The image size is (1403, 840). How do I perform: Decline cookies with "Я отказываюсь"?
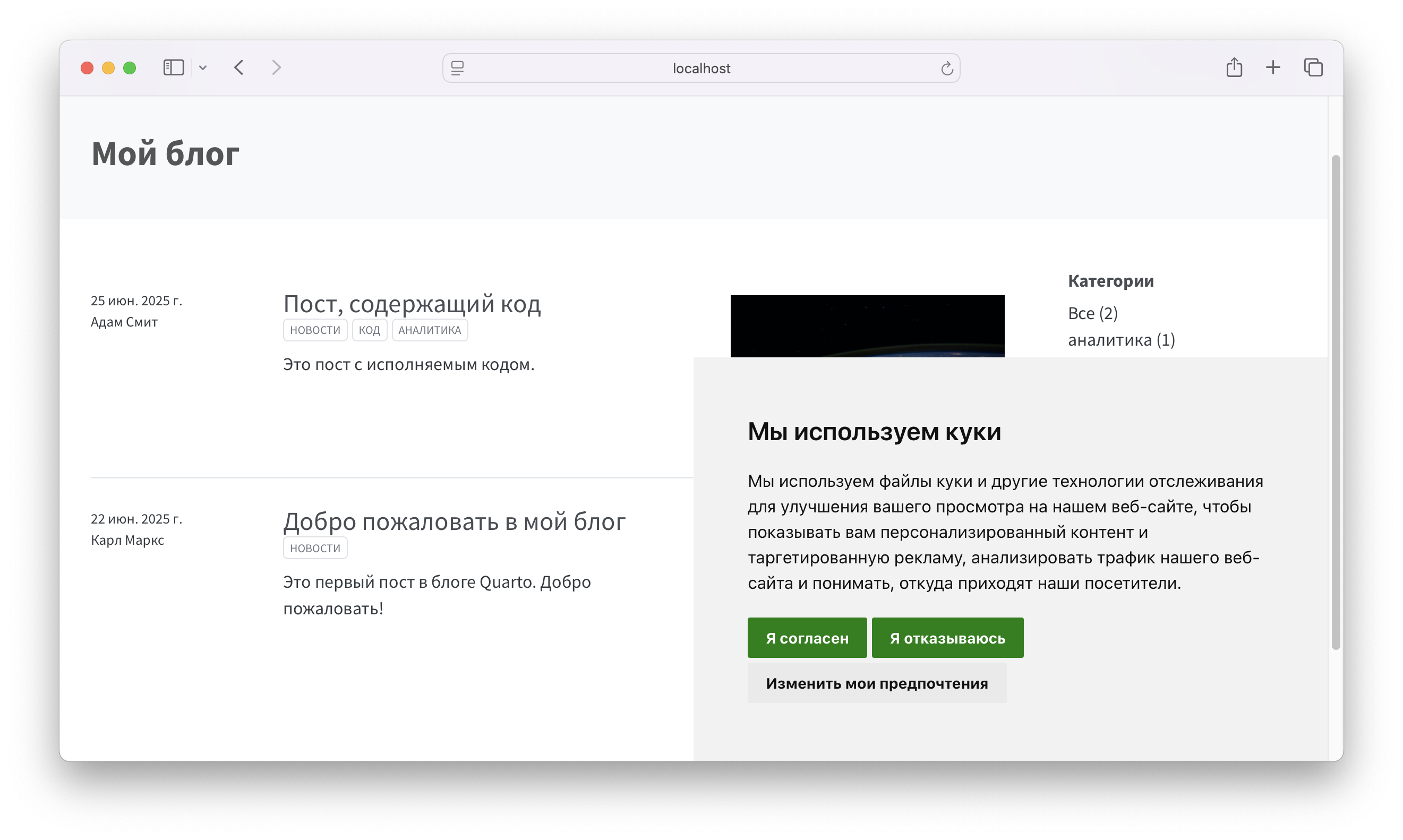click(x=947, y=638)
